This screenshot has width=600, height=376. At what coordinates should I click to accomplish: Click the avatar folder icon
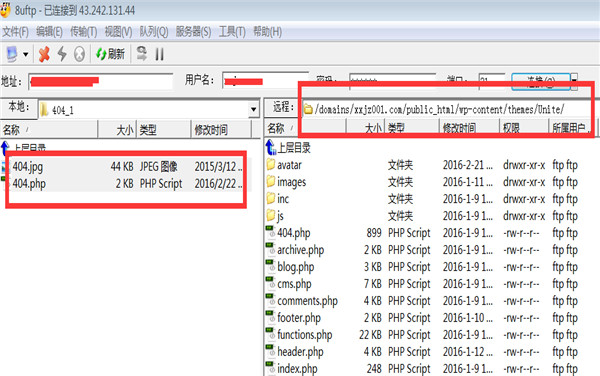(x=271, y=164)
